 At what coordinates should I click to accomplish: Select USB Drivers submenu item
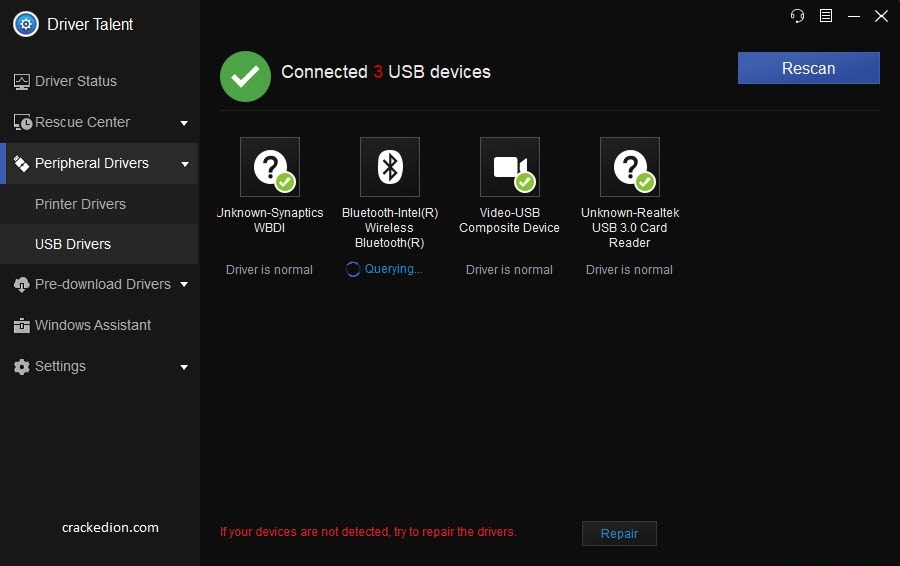pyautogui.click(x=99, y=244)
